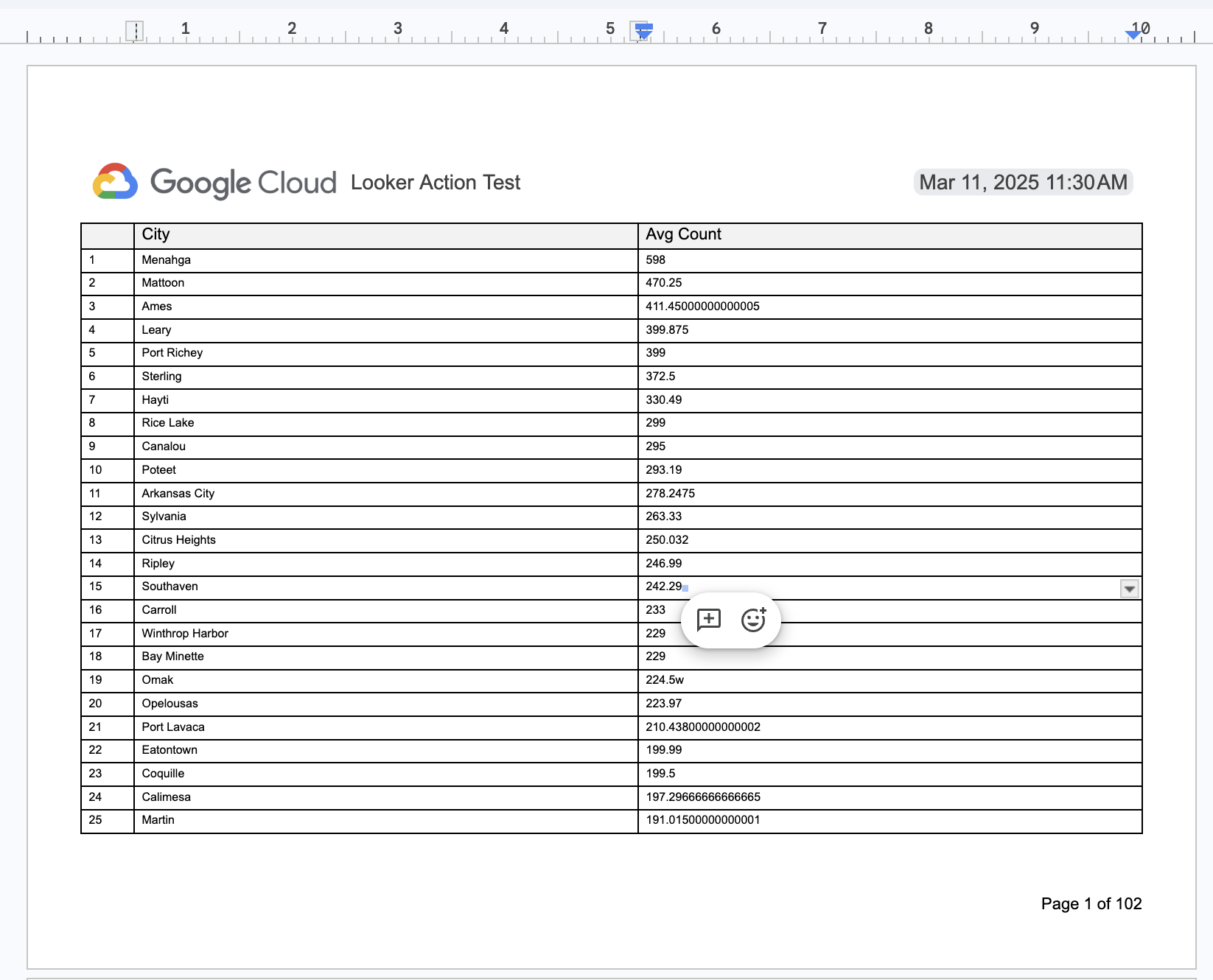The height and width of the screenshot is (980, 1213).
Task: Click the Ripley city cell
Action: click(x=385, y=564)
